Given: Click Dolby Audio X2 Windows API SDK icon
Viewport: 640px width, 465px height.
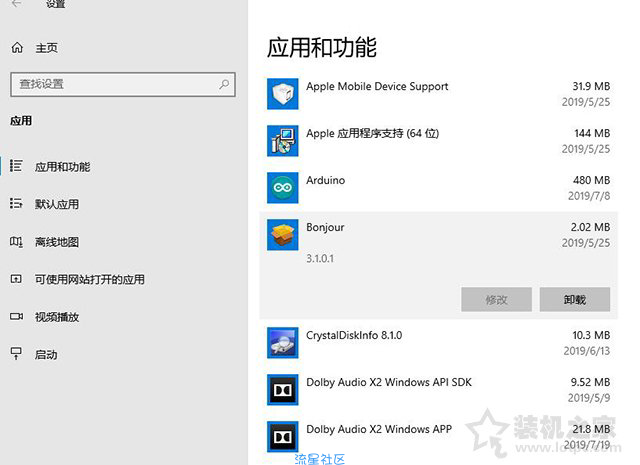Looking at the screenshot, I should click(282, 390).
